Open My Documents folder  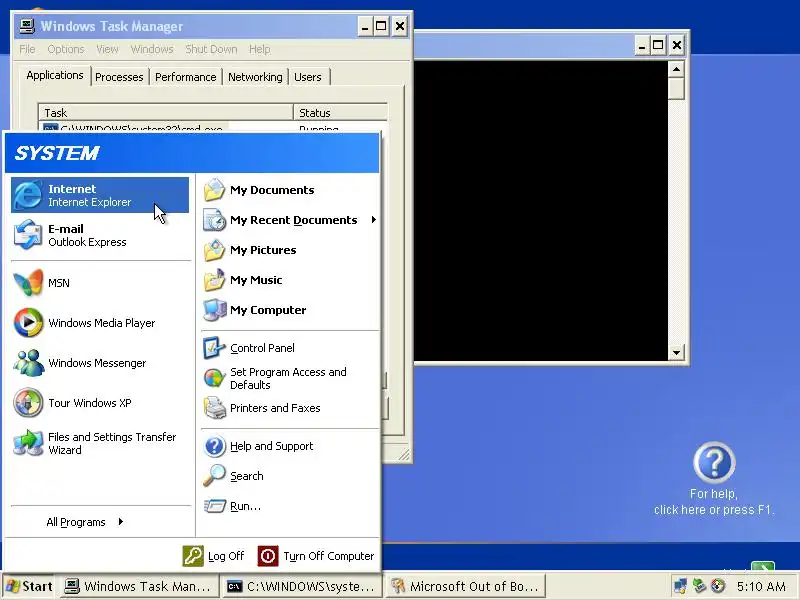[290, 190]
